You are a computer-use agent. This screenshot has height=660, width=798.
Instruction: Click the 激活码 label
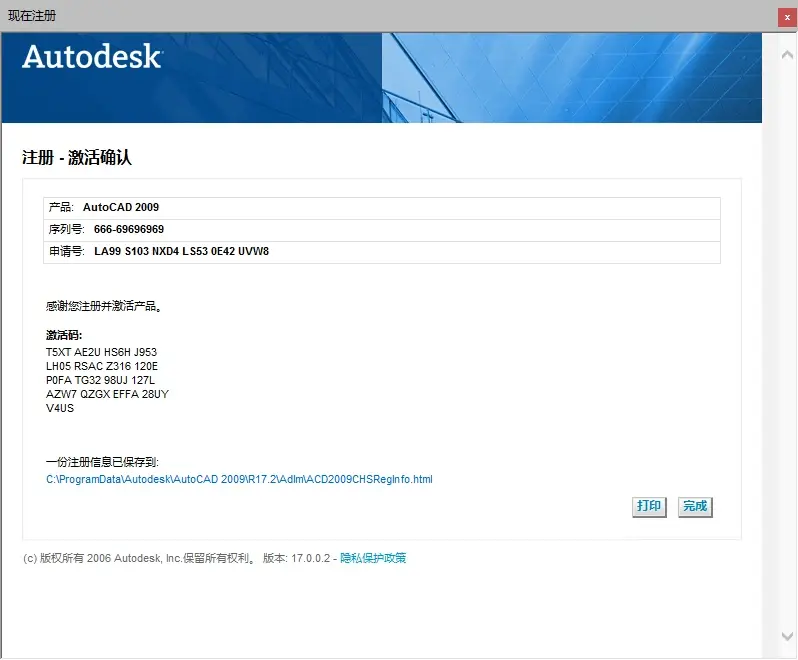pyautogui.click(x=64, y=335)
